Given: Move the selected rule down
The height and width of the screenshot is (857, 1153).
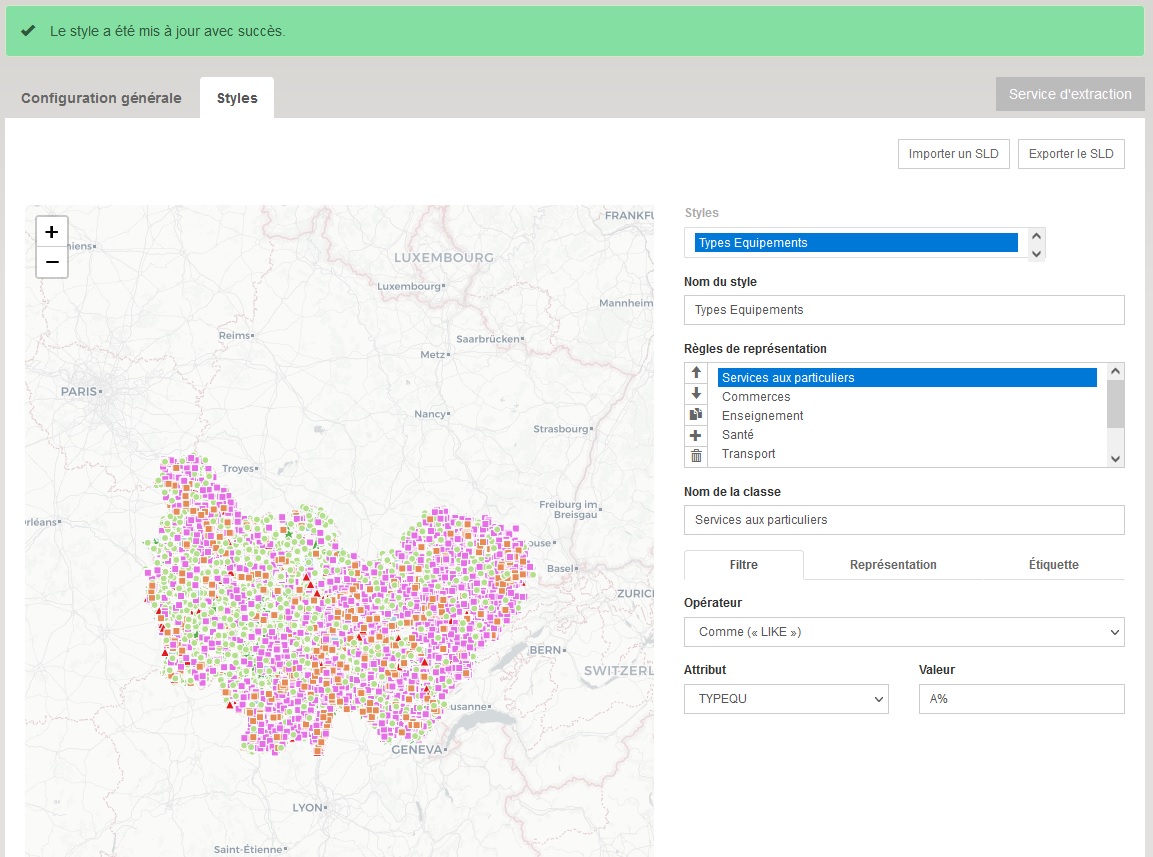Looking at the screenshot, I should [696, 394].
